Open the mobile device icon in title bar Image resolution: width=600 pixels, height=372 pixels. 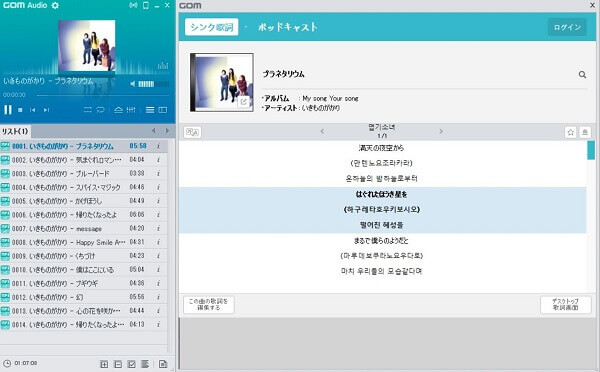[x=145, y=5]
